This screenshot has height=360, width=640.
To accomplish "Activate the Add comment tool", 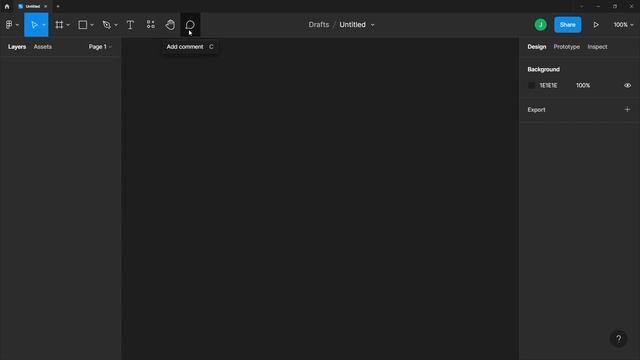I will pos(190,25).
